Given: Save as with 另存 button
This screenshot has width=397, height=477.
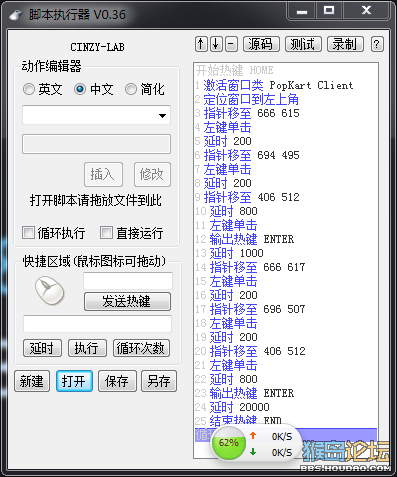Looking at the screenshot, I should click(159, 381).
